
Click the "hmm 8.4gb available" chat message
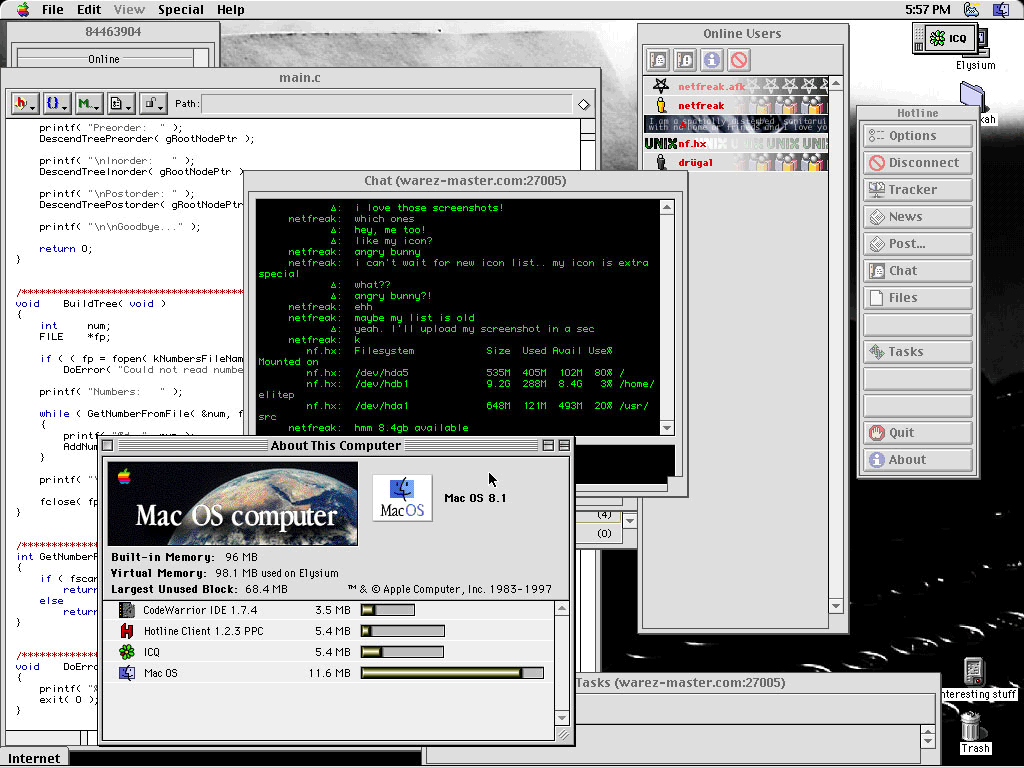(411, 428)
